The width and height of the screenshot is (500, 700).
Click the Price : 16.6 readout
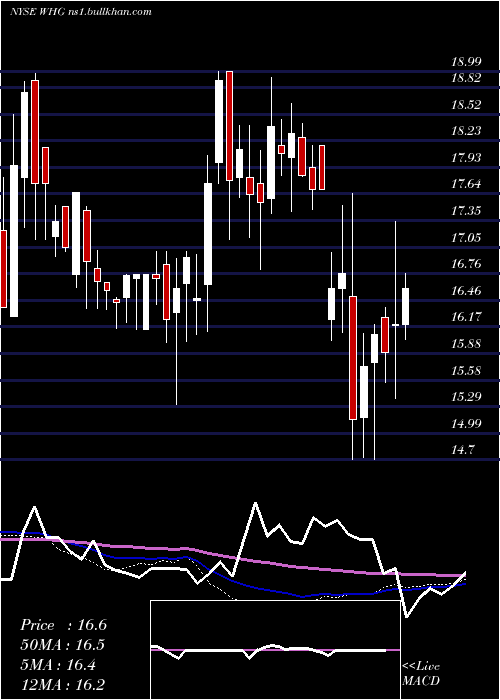coord(63,625)
